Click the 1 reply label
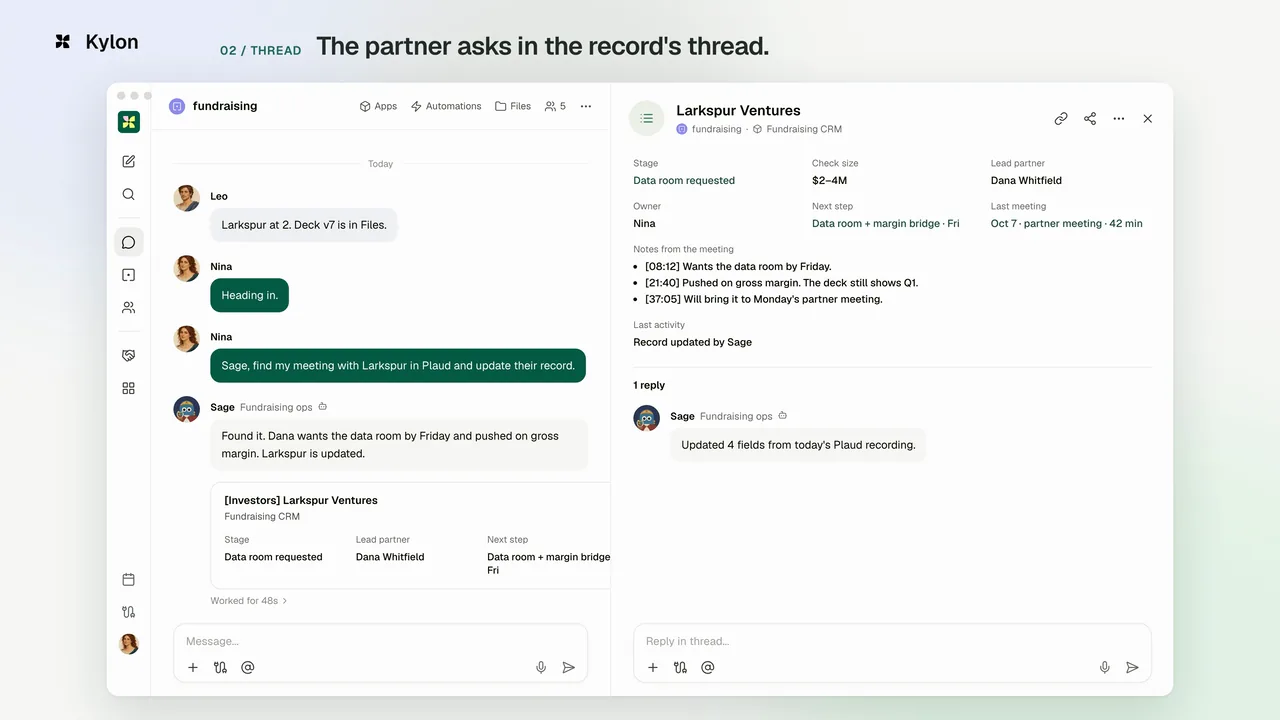Viewport: 1280px width, 720px height. coord(649,385)
